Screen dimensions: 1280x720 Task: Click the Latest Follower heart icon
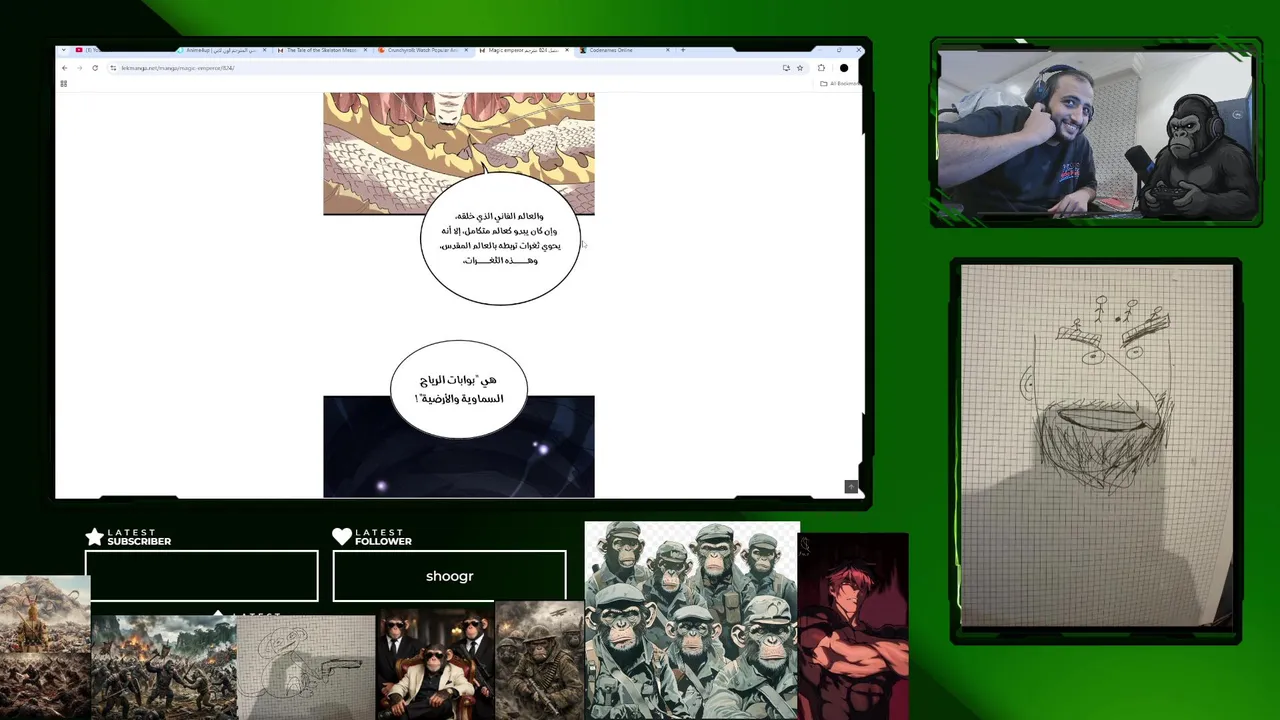click(342, 537)
